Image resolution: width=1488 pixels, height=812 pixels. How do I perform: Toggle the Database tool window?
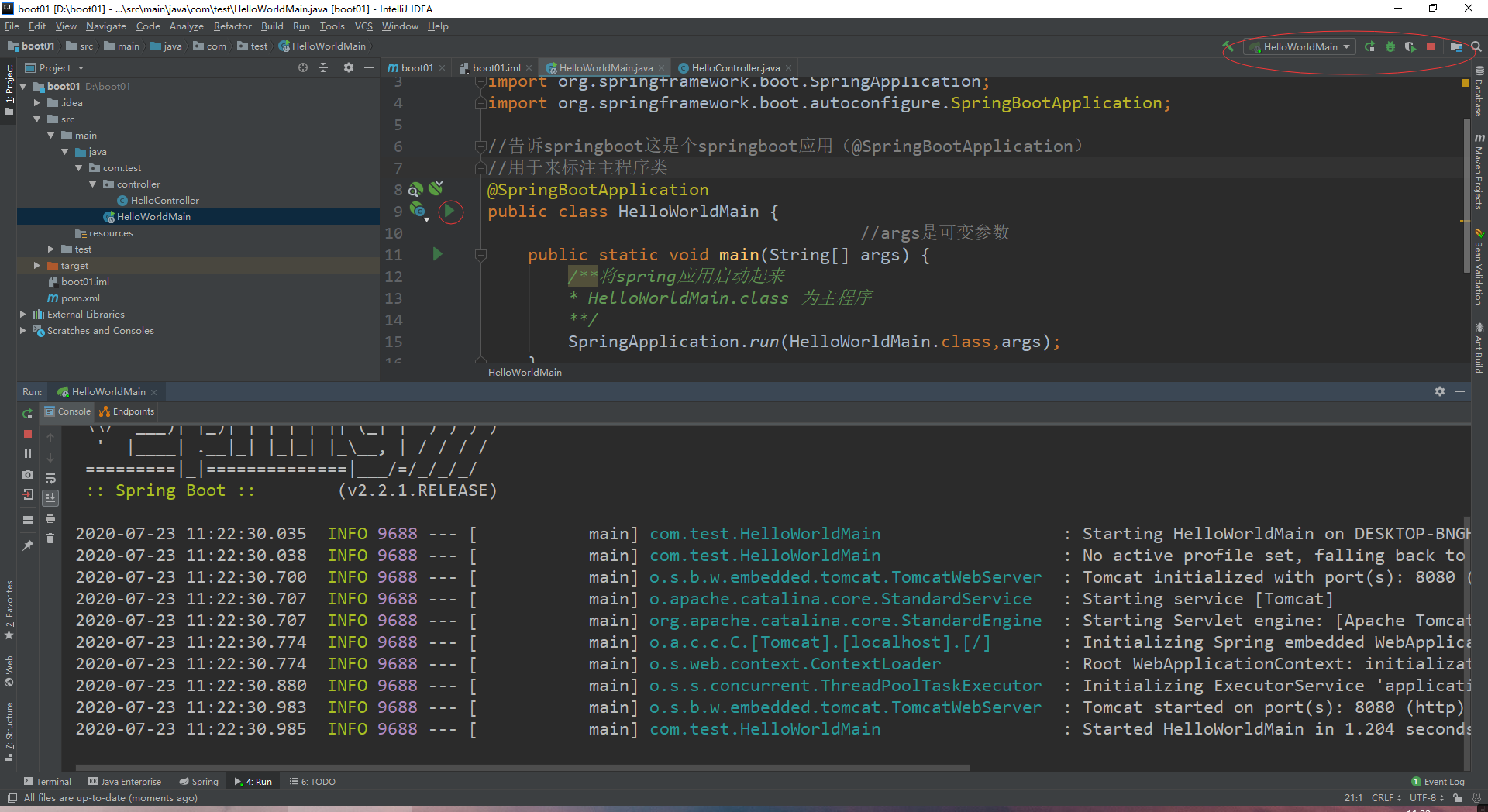pos(1479,91)
